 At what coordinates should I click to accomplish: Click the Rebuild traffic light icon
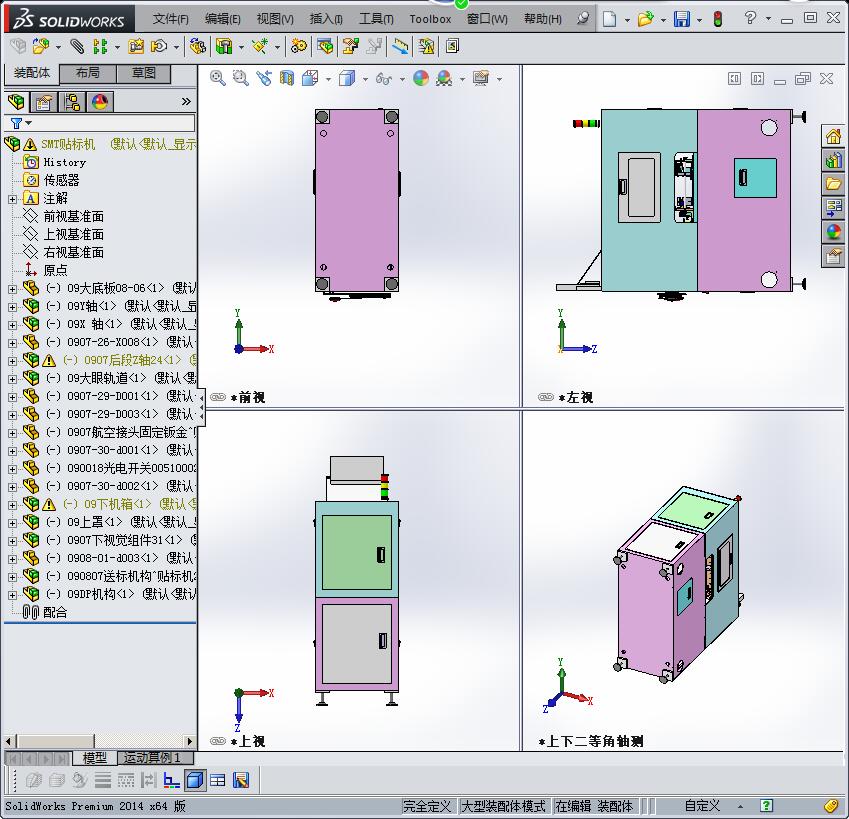[718, 19]
